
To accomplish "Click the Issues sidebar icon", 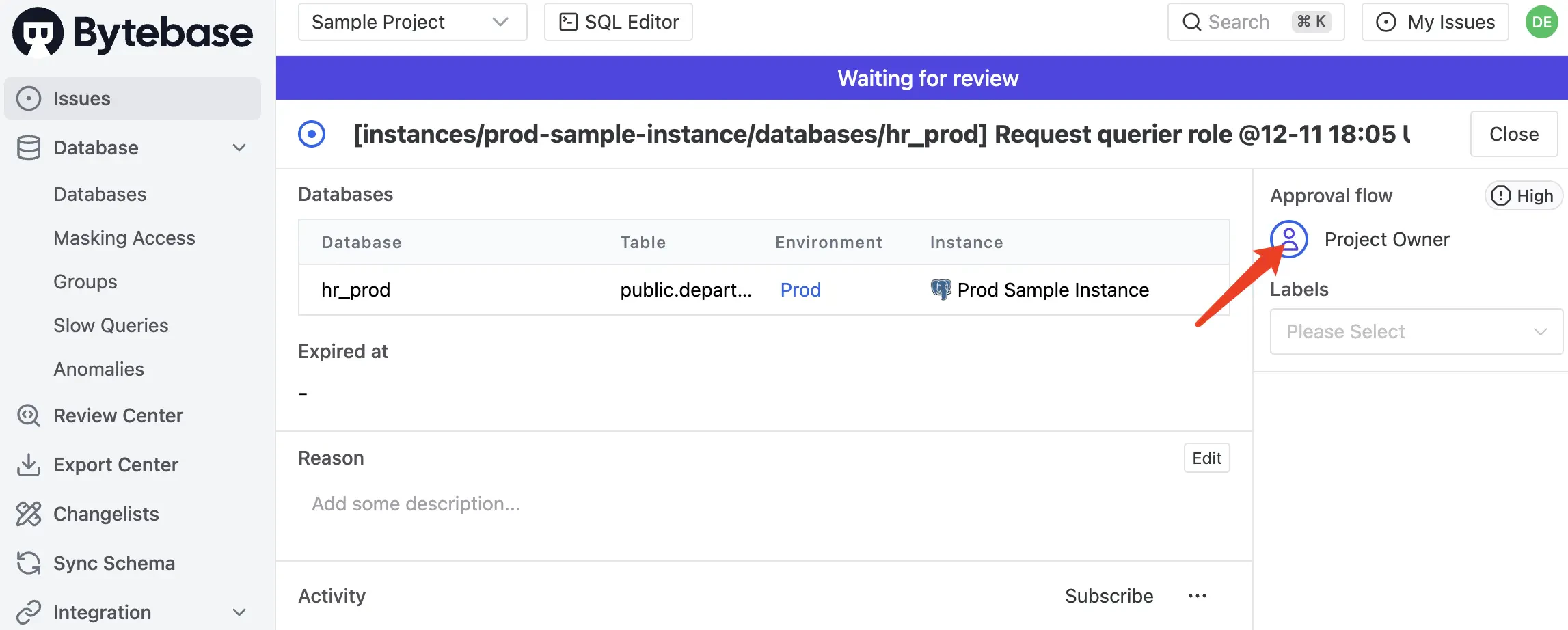I will point(29,98).
